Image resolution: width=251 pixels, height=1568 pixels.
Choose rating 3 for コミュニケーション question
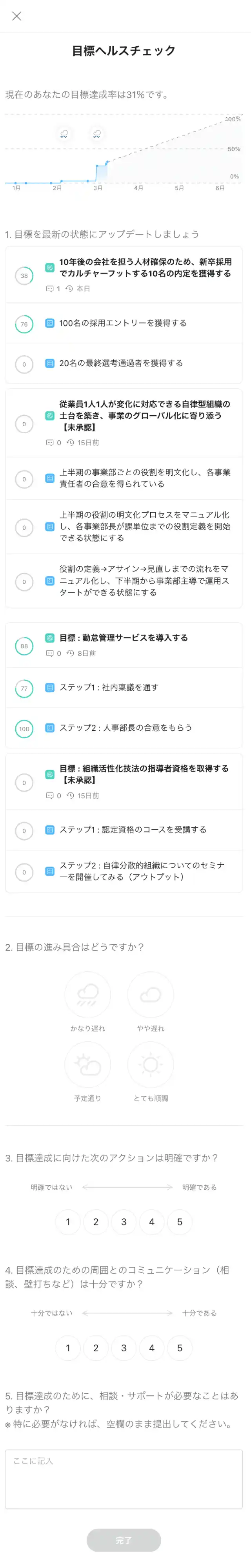[x=124, y=1348]
